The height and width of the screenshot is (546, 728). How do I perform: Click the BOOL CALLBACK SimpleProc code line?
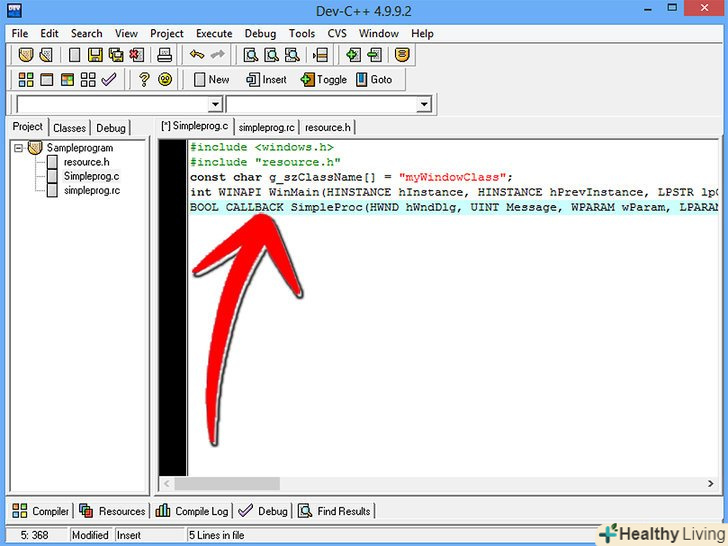pyautogui.click(x=453, y=207)
